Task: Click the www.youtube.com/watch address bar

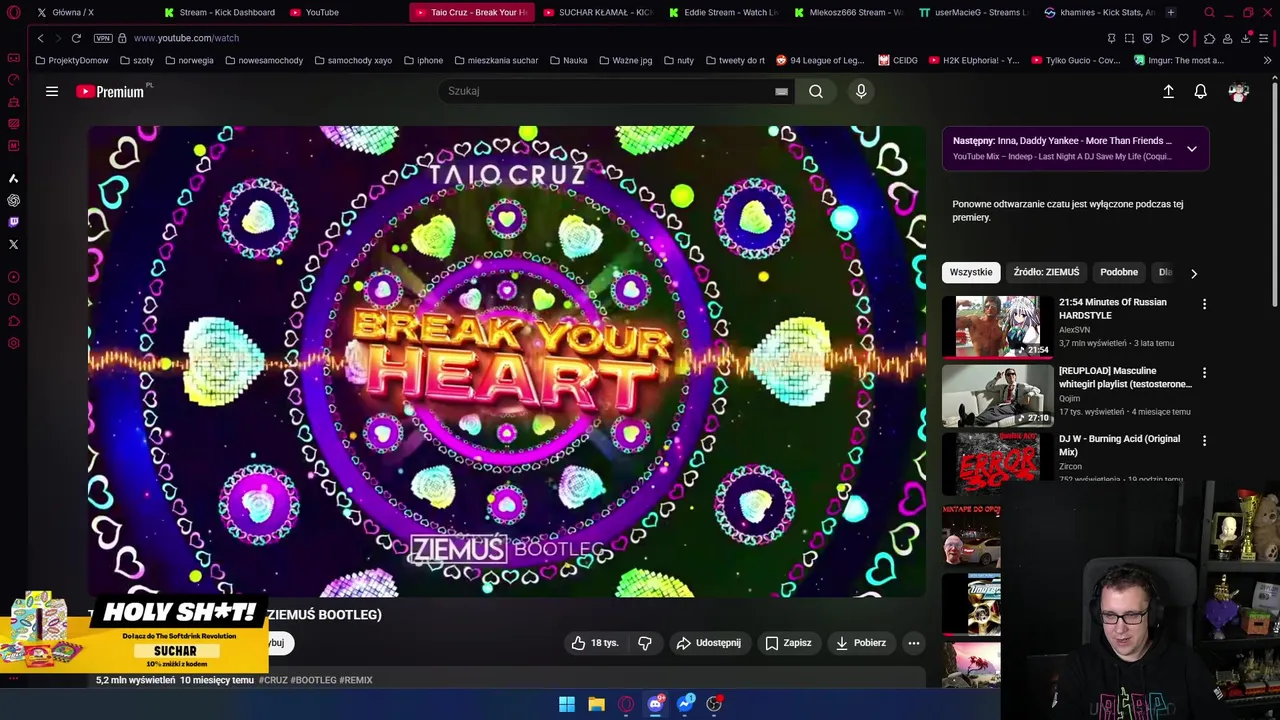Action: 186,38
